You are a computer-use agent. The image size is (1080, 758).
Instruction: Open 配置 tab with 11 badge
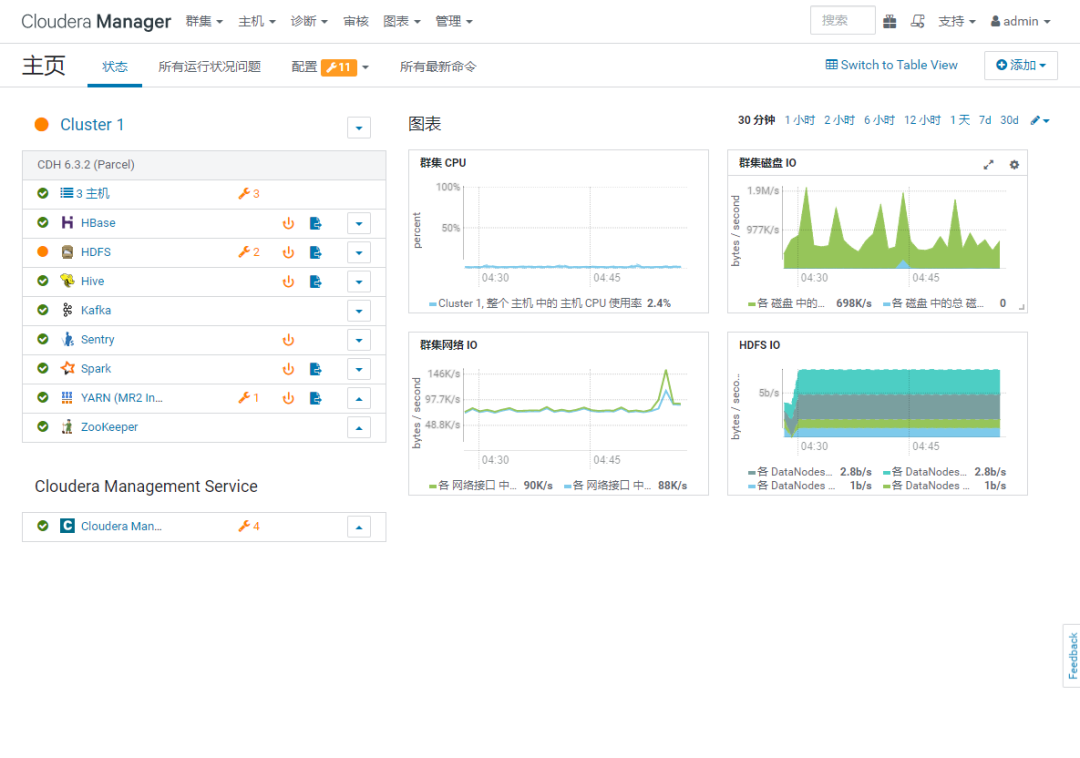point(330,67)
